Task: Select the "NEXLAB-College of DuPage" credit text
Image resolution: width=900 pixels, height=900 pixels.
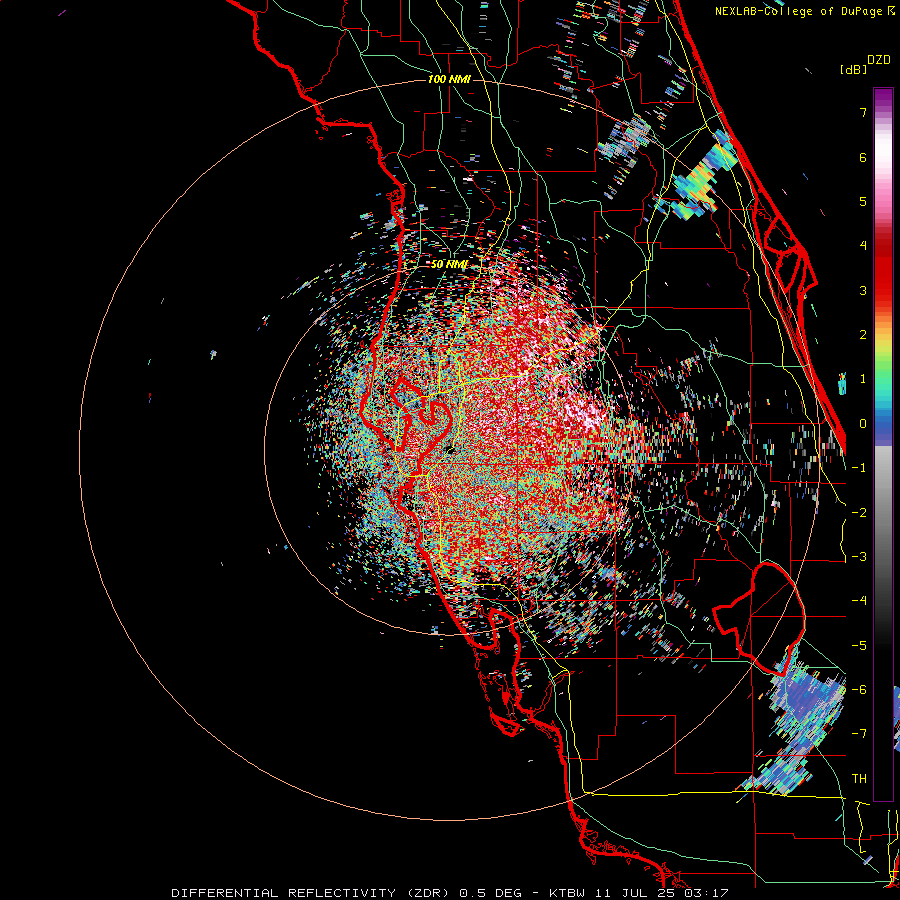Action: pos(798,11)
